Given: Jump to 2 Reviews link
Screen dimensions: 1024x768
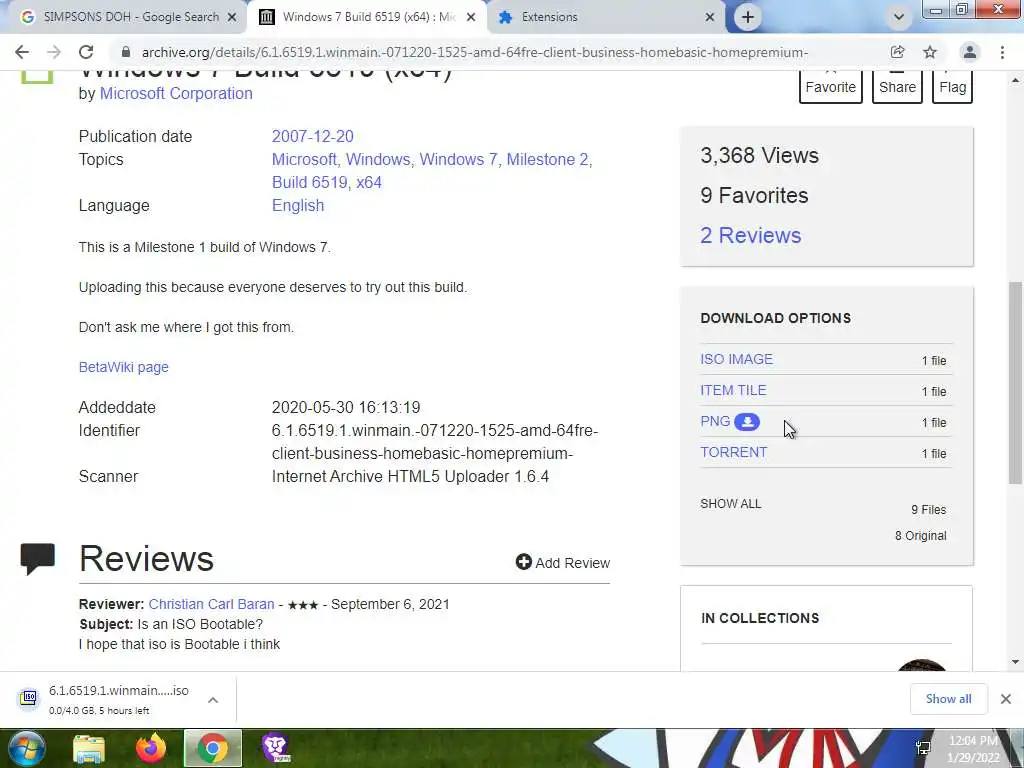Looking at the screenshot, I should coord(750,235).
